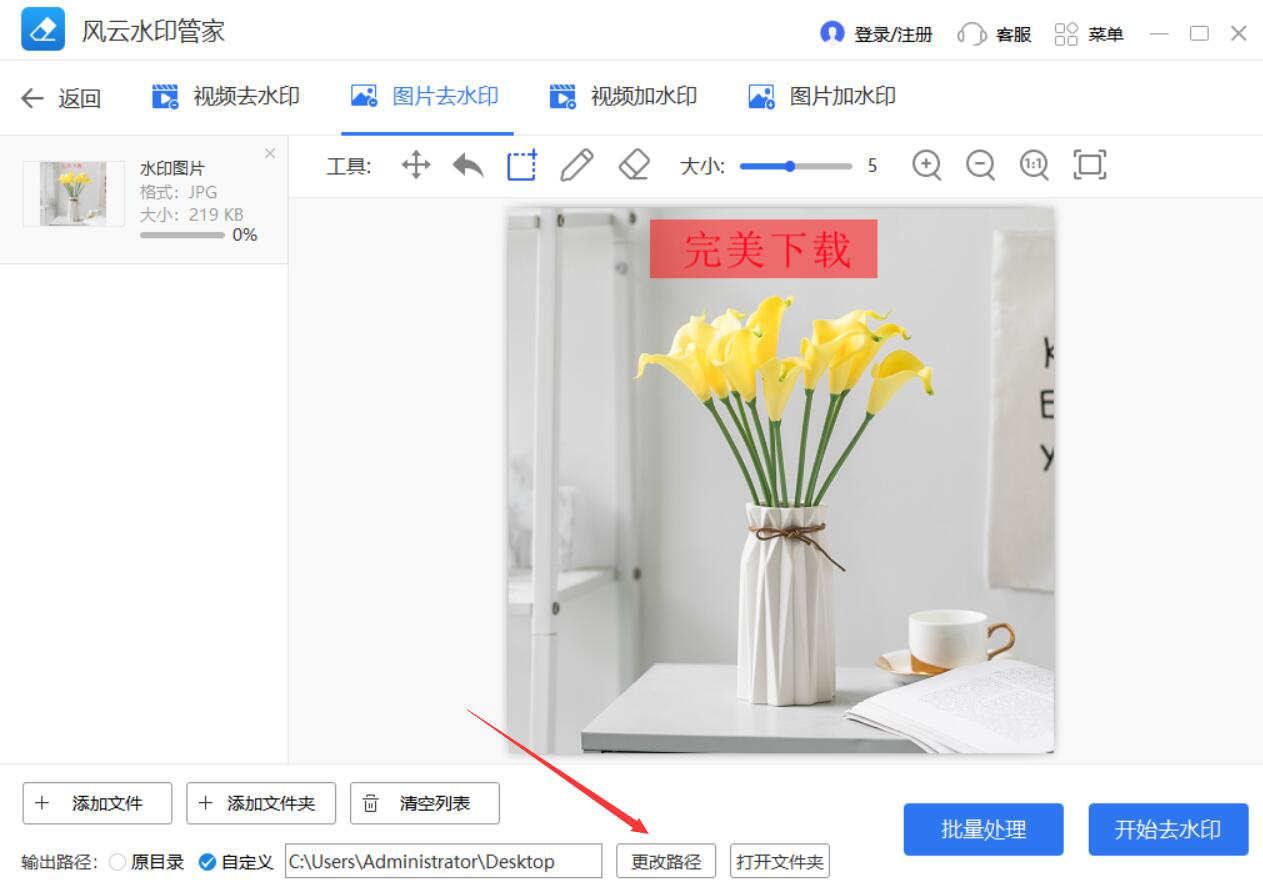Click the app logo eraser icon

(x=43, y=30)
